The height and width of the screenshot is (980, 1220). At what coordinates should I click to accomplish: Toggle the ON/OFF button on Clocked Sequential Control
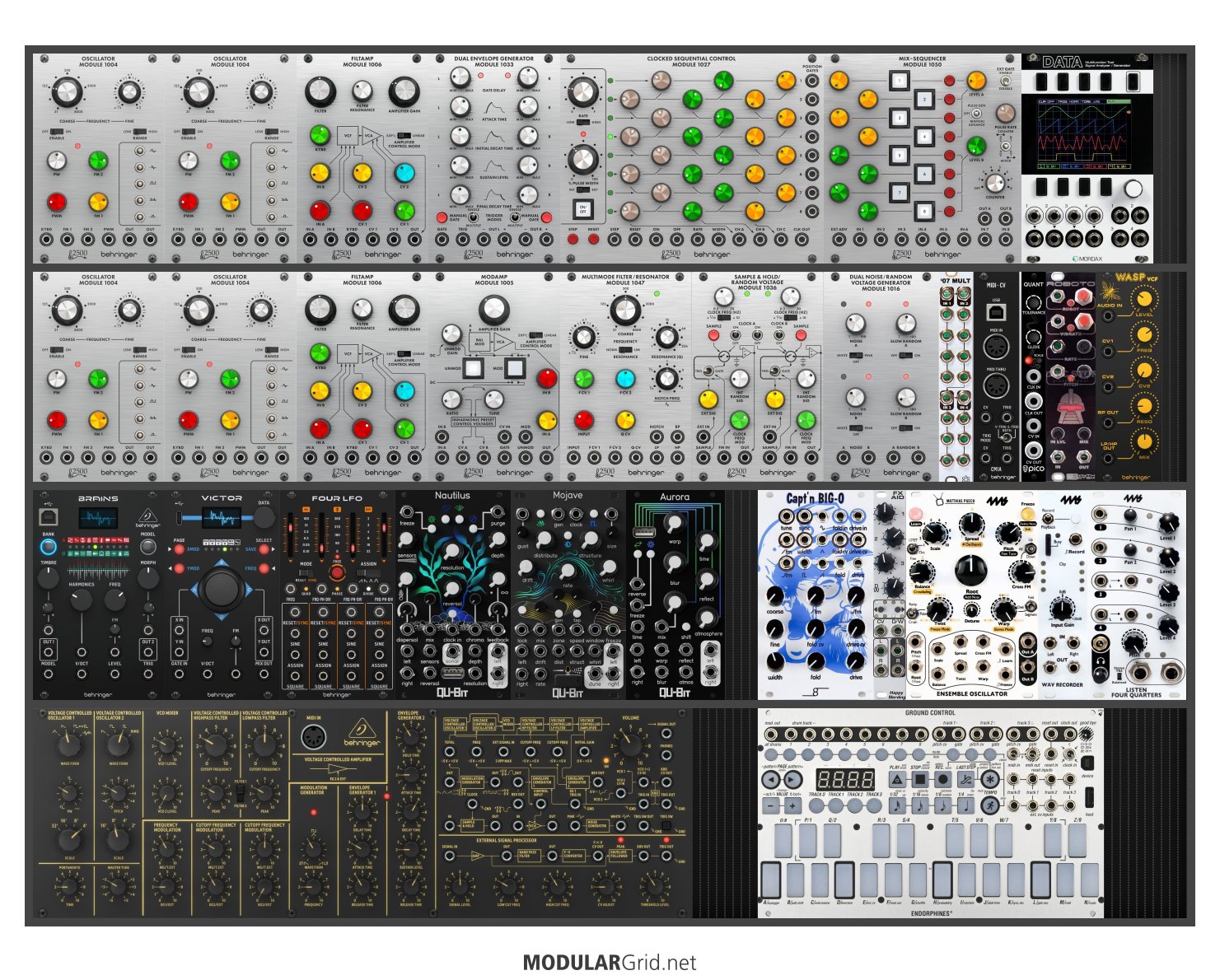[583, 208]
